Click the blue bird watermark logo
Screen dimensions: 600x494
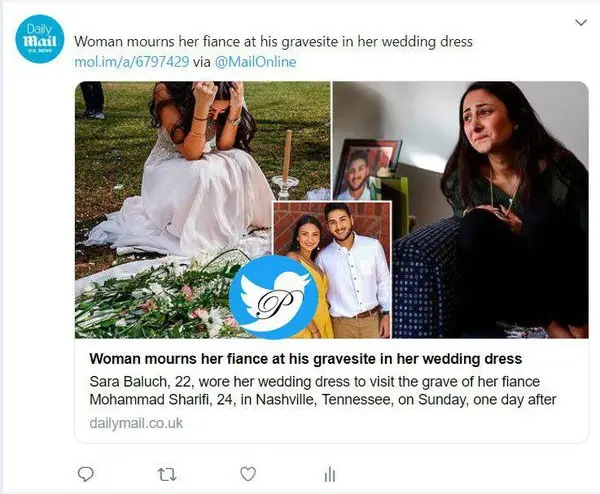tap(273, 297)
